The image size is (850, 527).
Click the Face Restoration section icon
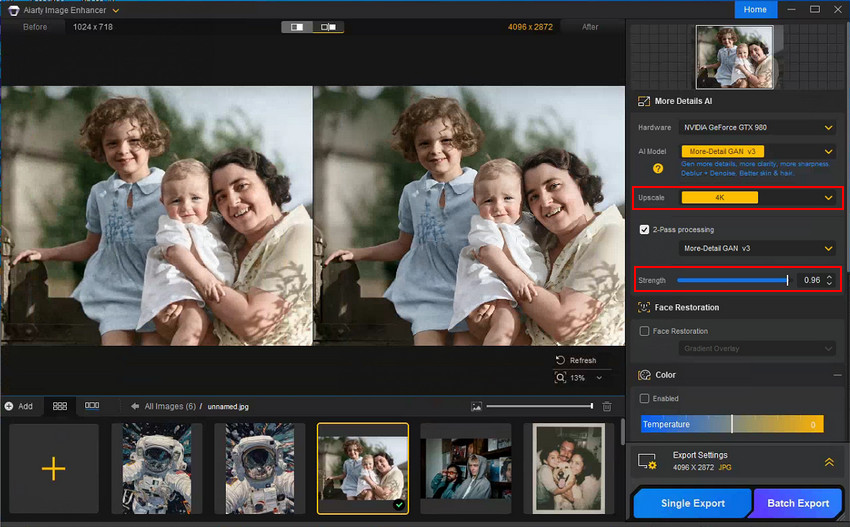pos(644,307)
